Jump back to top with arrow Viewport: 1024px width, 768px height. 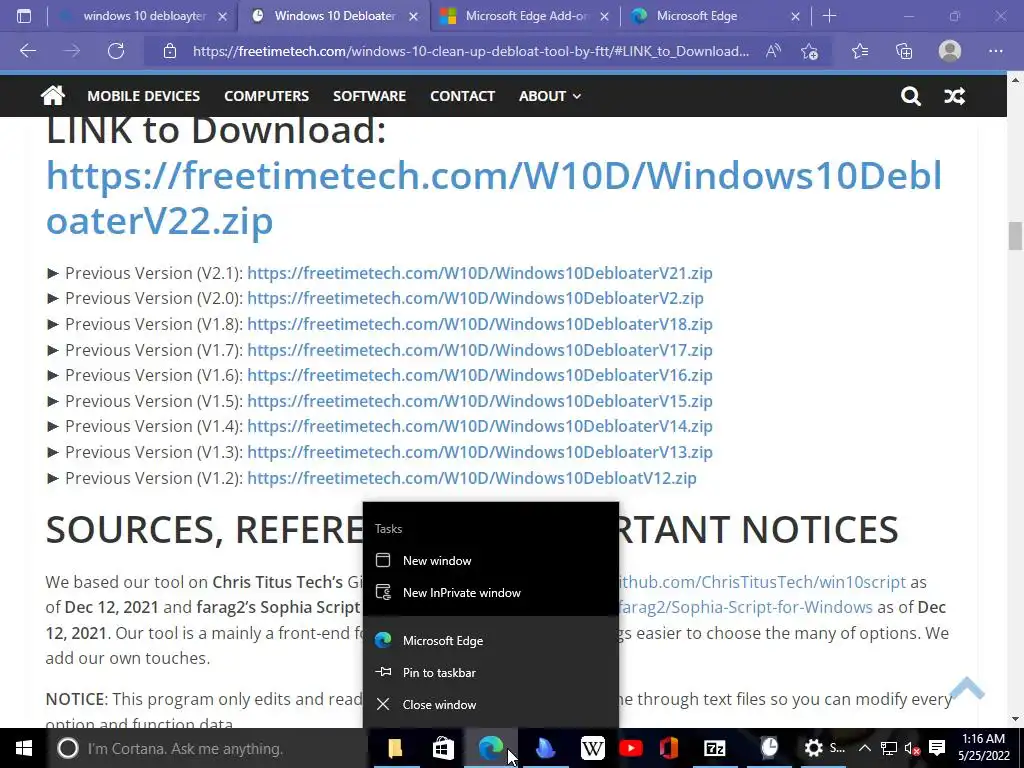point(967,688)
